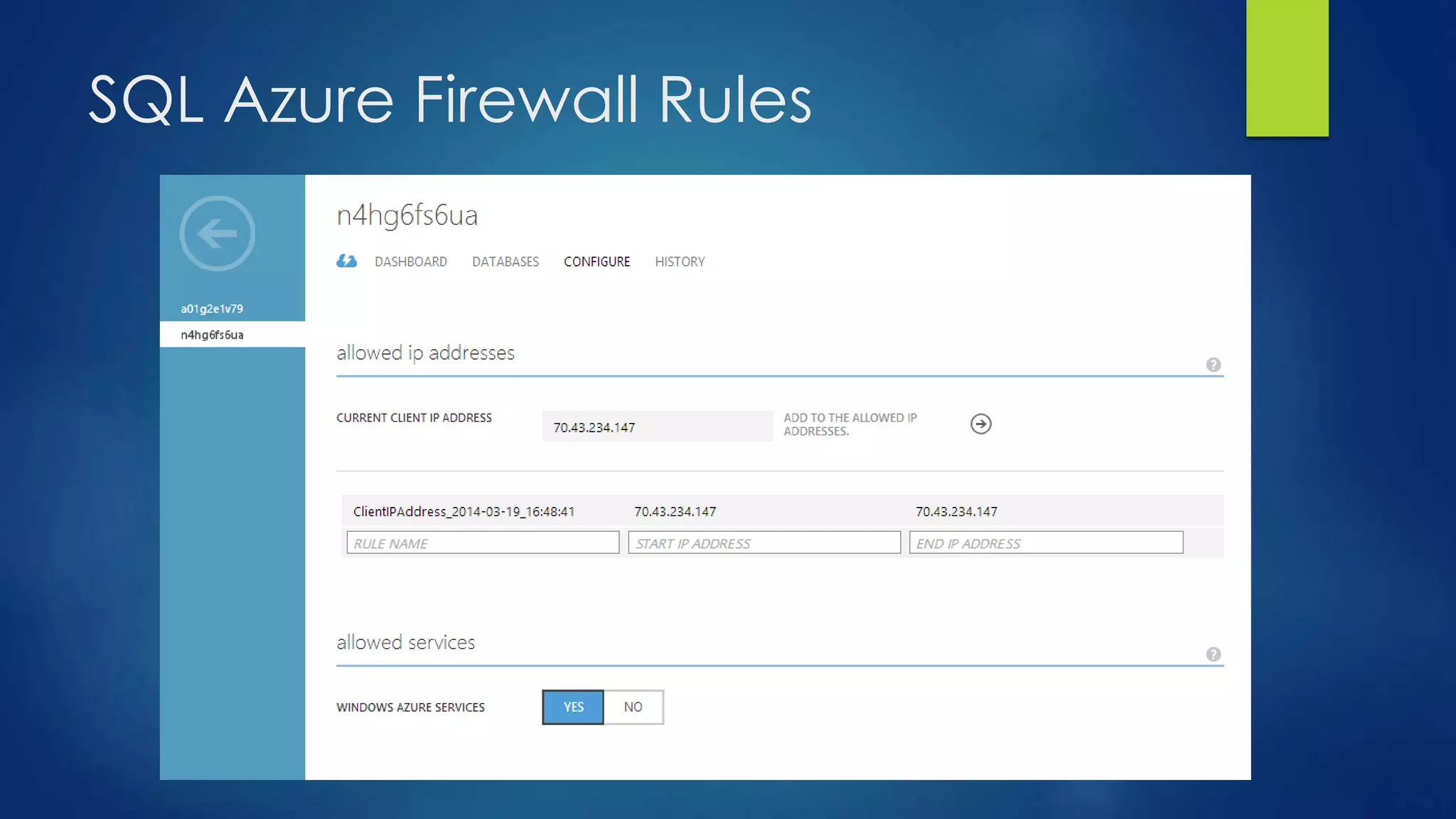The image size is (1456, 819).
Task: Click the n4hg6fs6ua server title heading
Action: click(x=407, y=215)
